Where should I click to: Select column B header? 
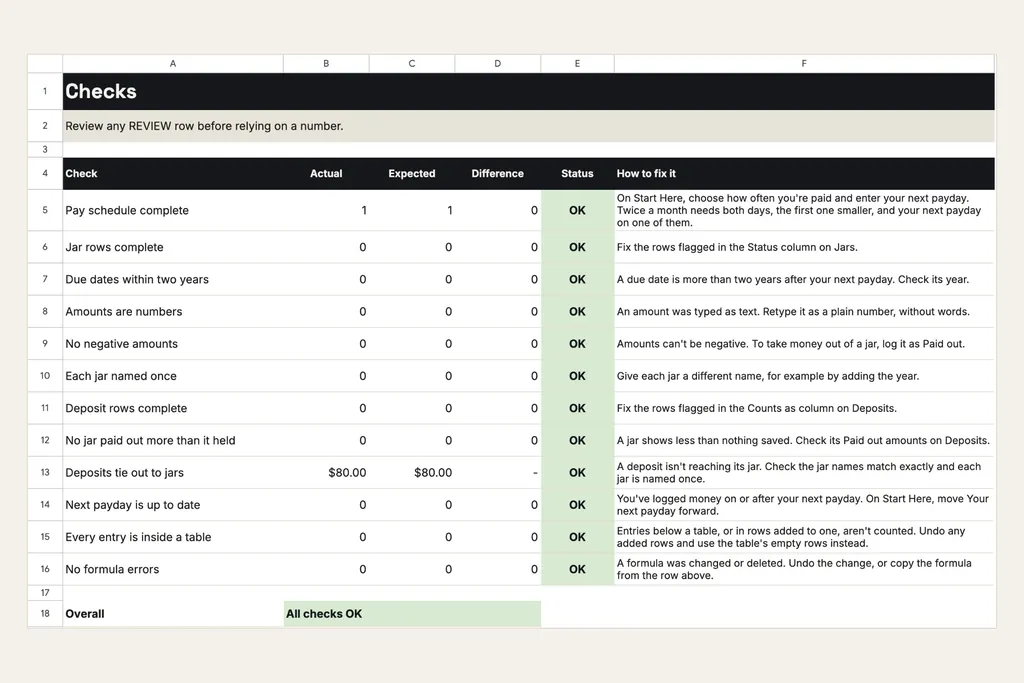coord(326,63)
